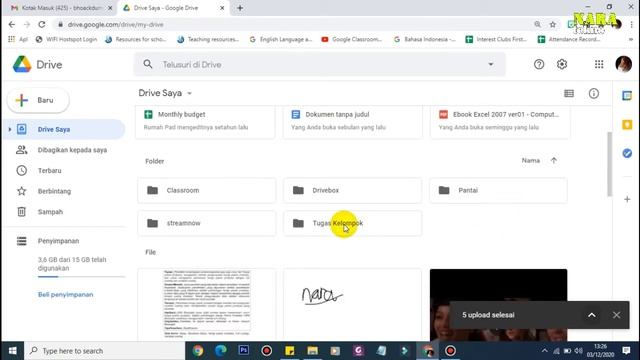640x360 pixels.
Task: Open Photoshop from the taskbar
Action: click(244, 350)
